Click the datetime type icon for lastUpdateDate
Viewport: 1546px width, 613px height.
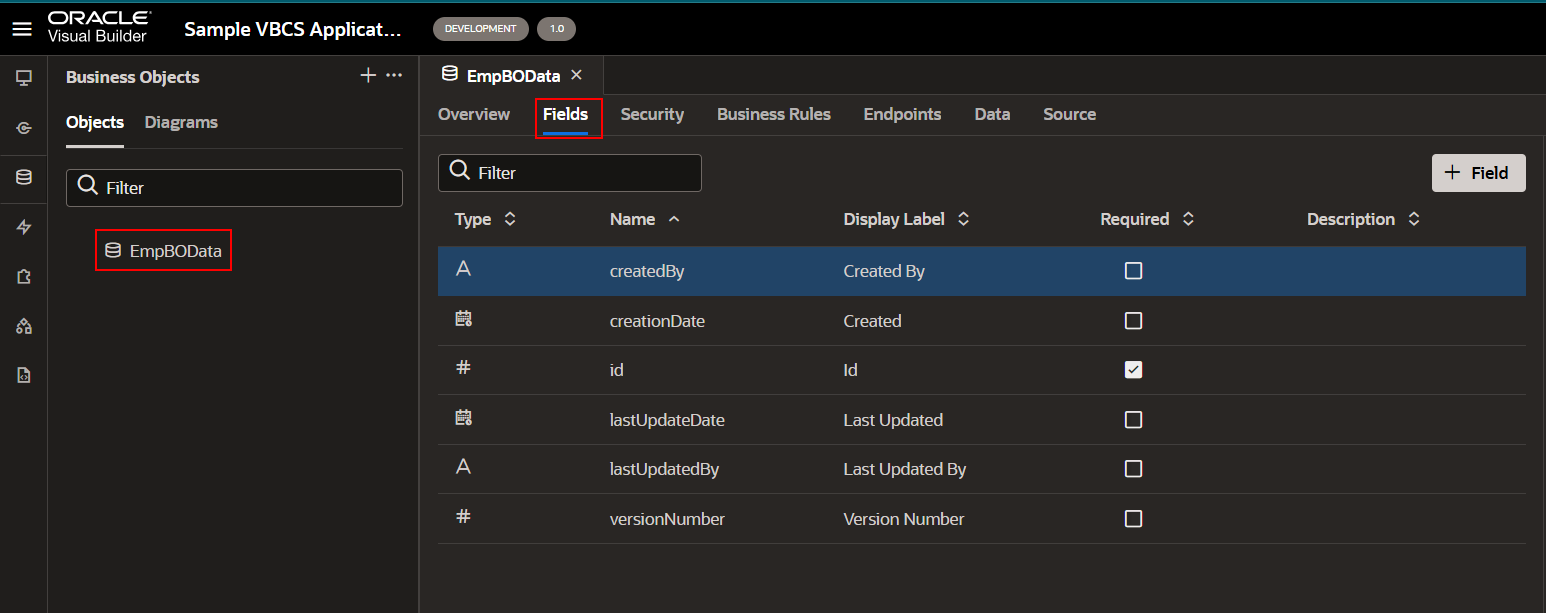coord(463,418)
